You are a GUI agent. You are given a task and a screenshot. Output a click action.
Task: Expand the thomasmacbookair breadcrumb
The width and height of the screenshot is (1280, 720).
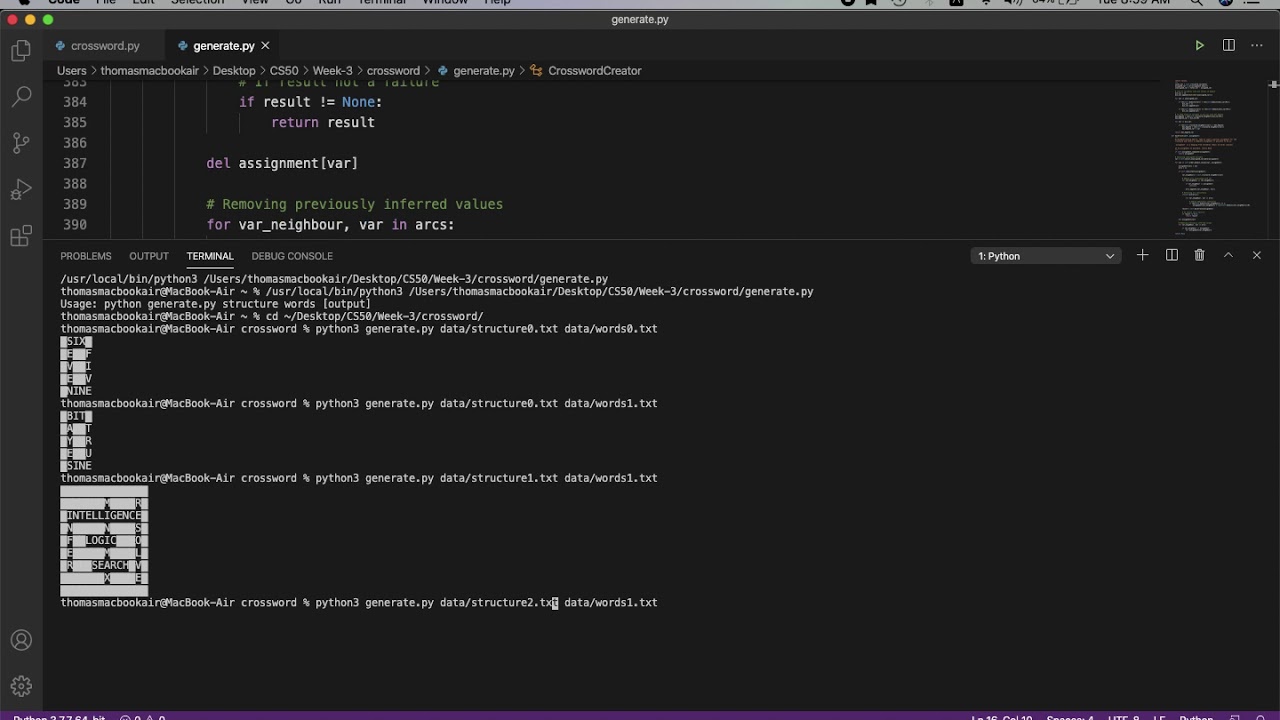150,71
